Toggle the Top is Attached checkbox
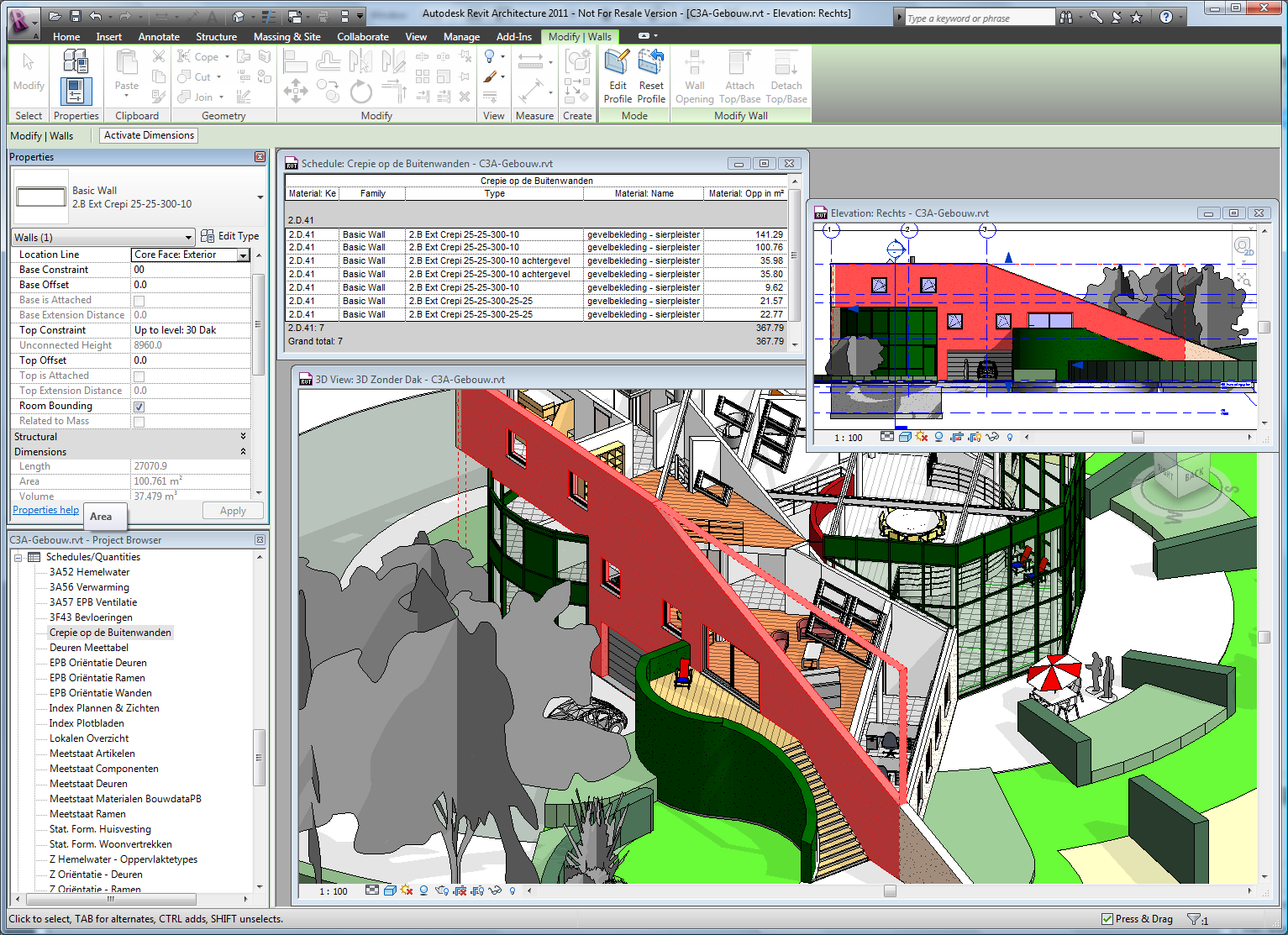This screenshot has width=1288, height=935. 139,376
